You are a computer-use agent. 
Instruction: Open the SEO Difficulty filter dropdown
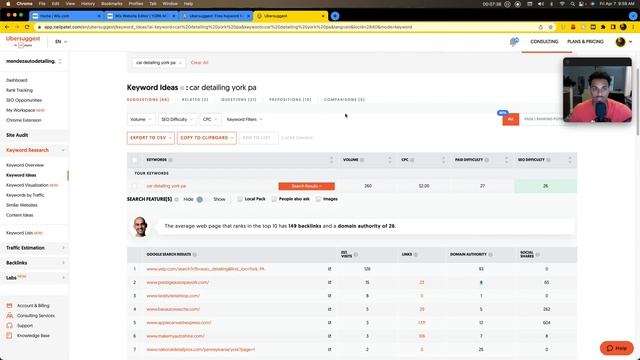pos(177,119)
